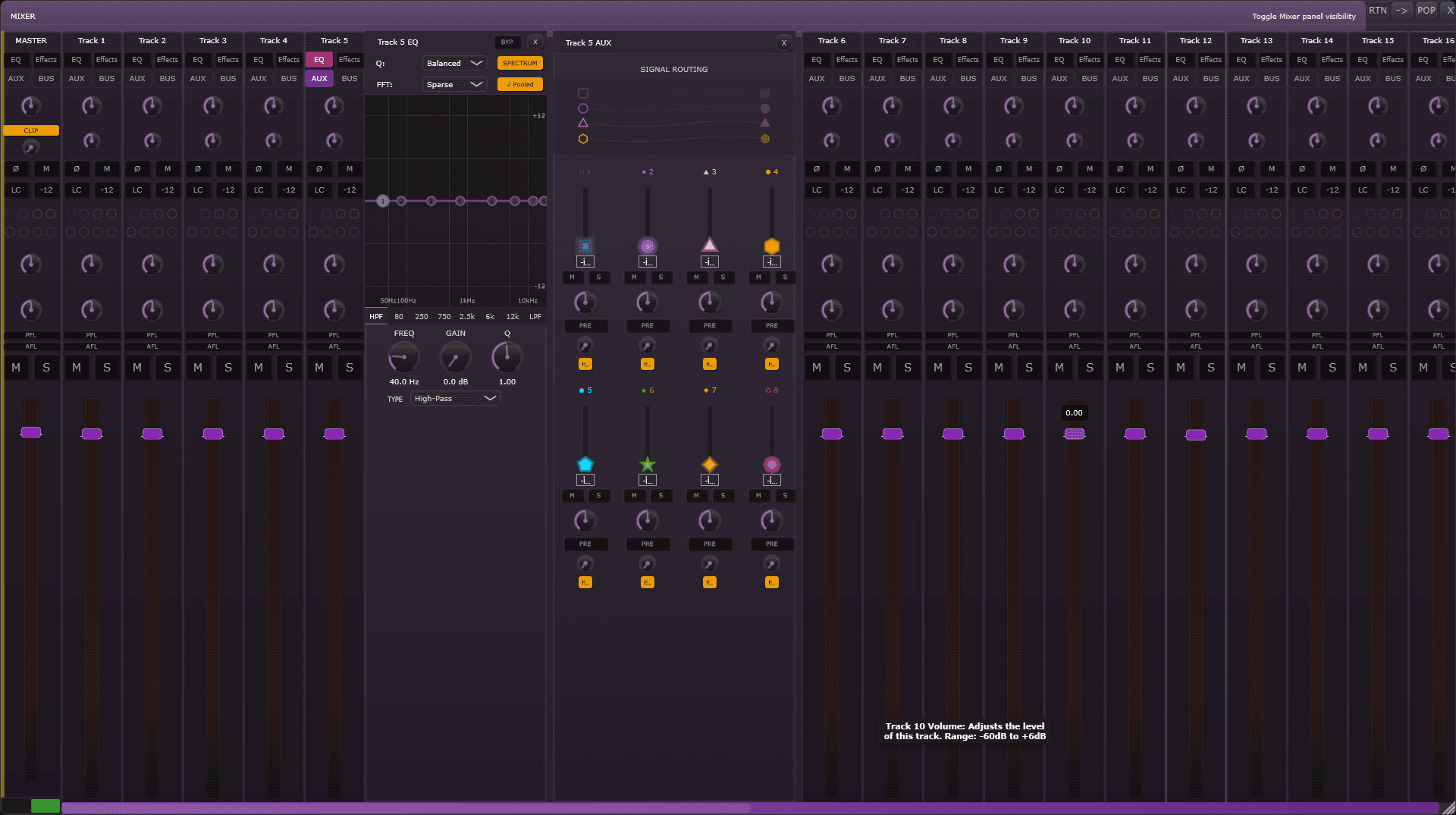The image size is (1456, 815).
Task: Click the triangle source node in Signal Routing
Action: click(583, 123)
